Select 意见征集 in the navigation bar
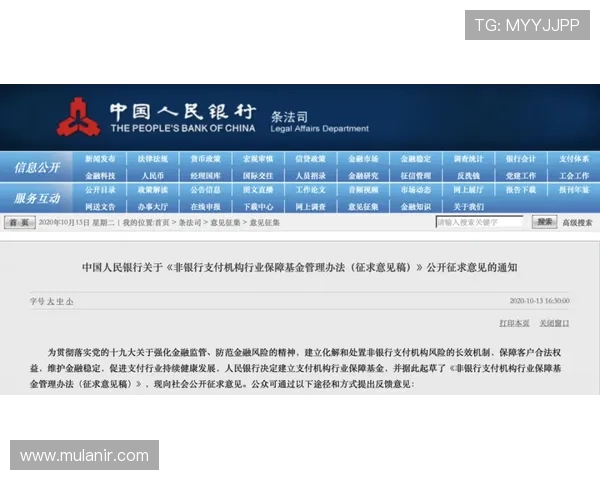The width and height of the screenshot is (600, 480). pyautogui.click(x=363, y=207)
